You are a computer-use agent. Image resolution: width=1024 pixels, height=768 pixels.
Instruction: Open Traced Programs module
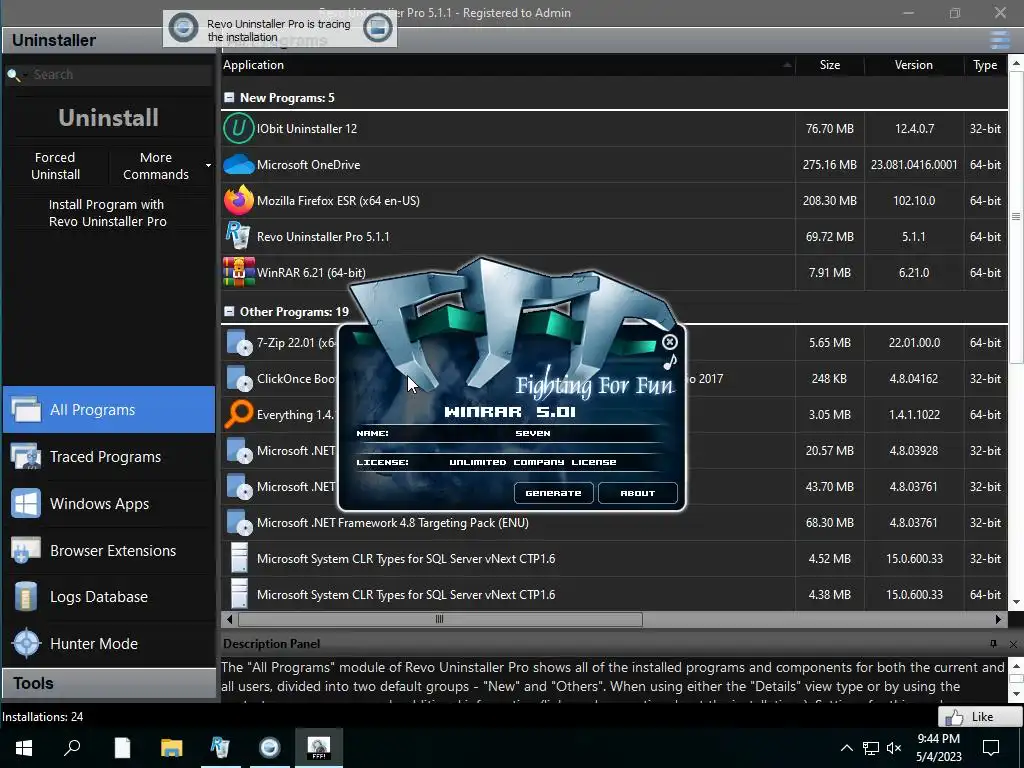(x=109, y=456)
